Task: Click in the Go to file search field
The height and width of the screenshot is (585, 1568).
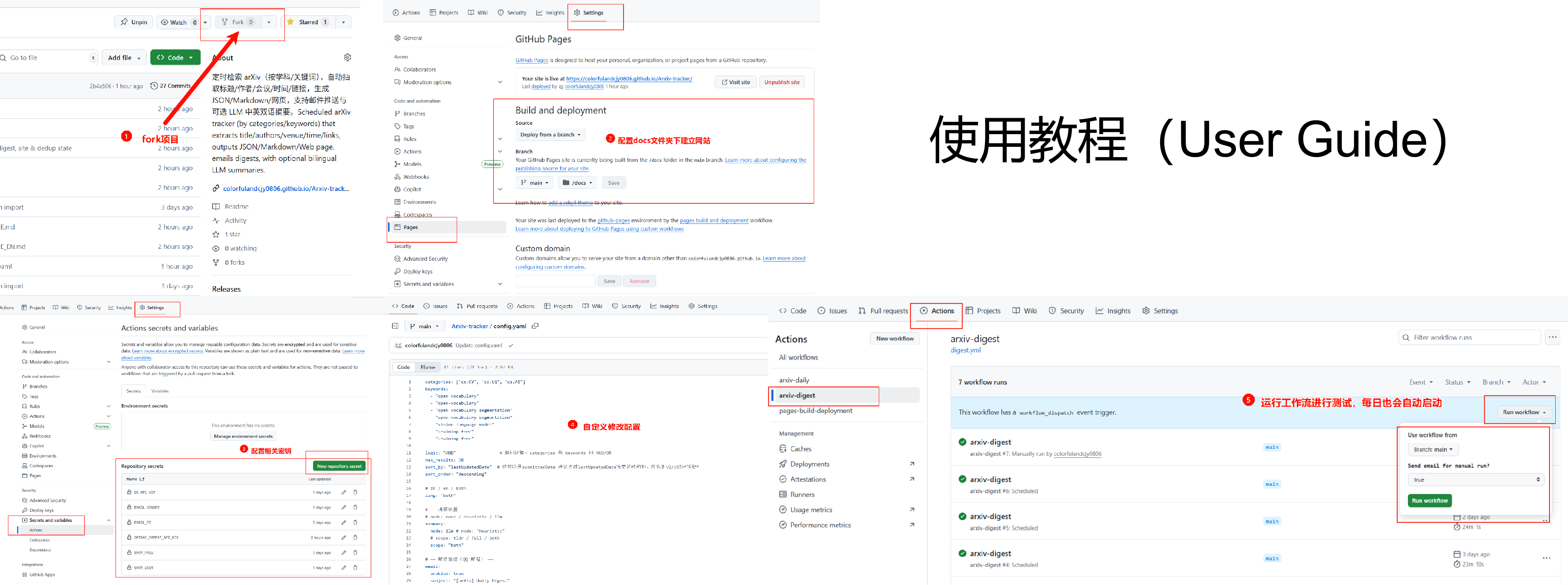Action: (x=48, y=58)
